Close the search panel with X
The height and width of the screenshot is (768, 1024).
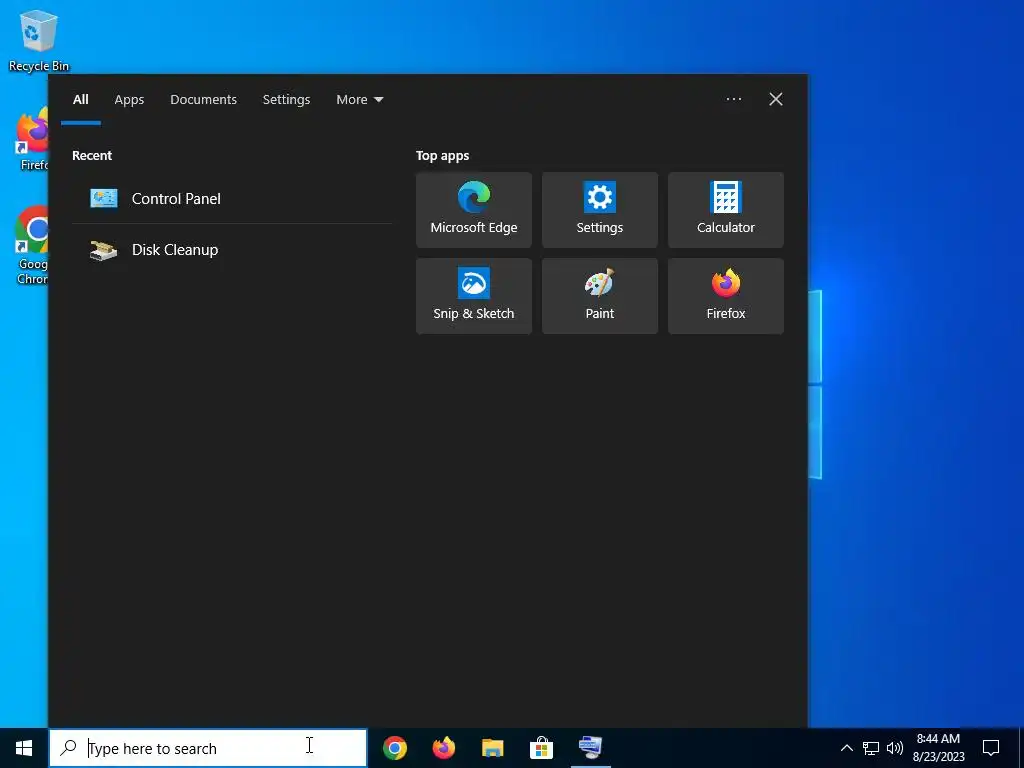pyautogui.click(x=776, y=99)
